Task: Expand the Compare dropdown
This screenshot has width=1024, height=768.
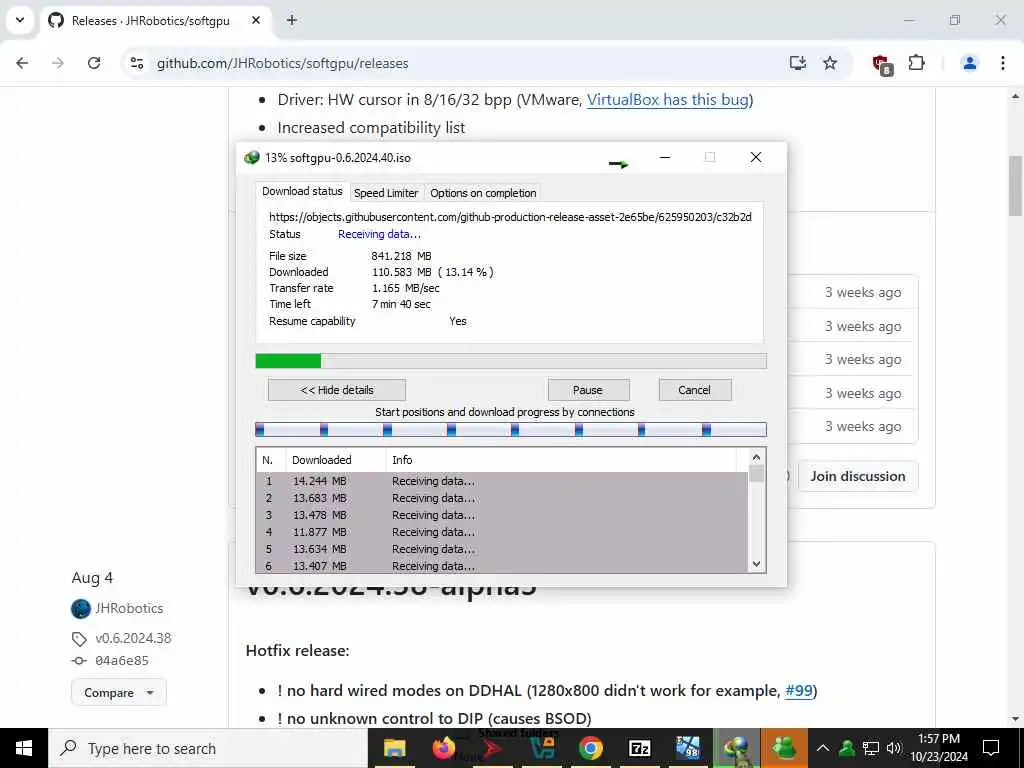Action: [x=119, y=692]
